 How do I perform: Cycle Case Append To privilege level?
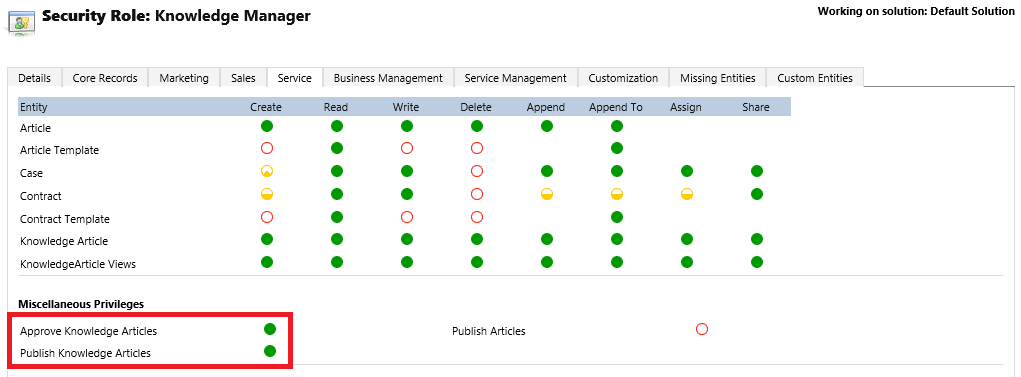point(617,171)
